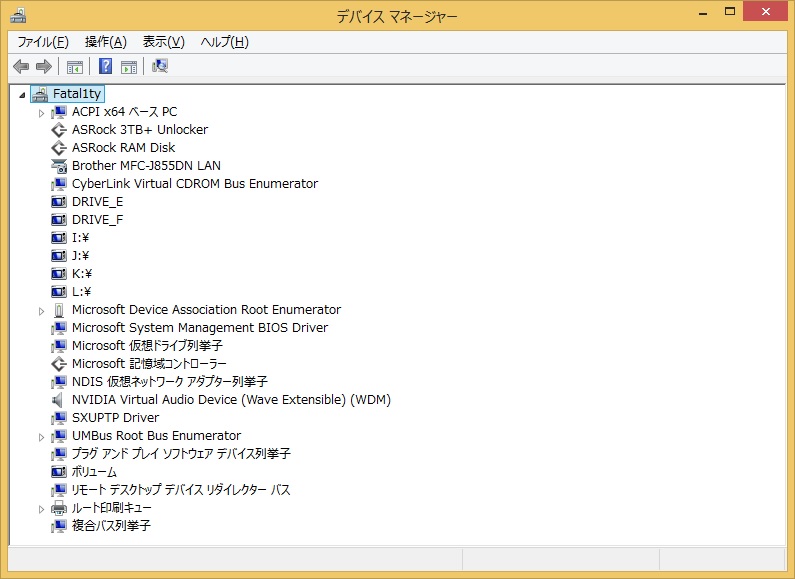795x579 pixels.
Task: Open the ファイル(F) menu
Action: [43, 42]
